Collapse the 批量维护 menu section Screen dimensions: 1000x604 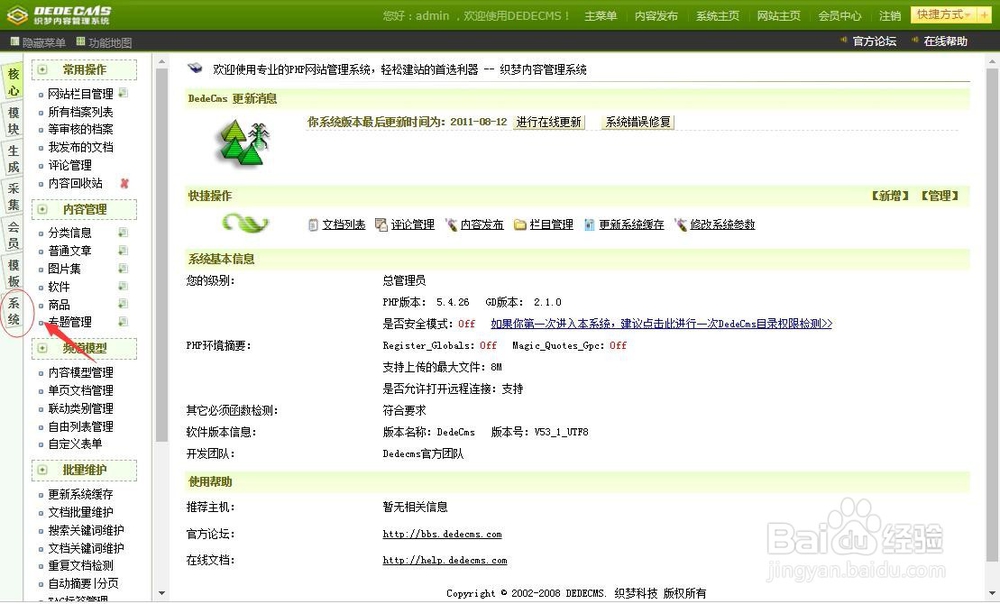[x=42, y=470]
